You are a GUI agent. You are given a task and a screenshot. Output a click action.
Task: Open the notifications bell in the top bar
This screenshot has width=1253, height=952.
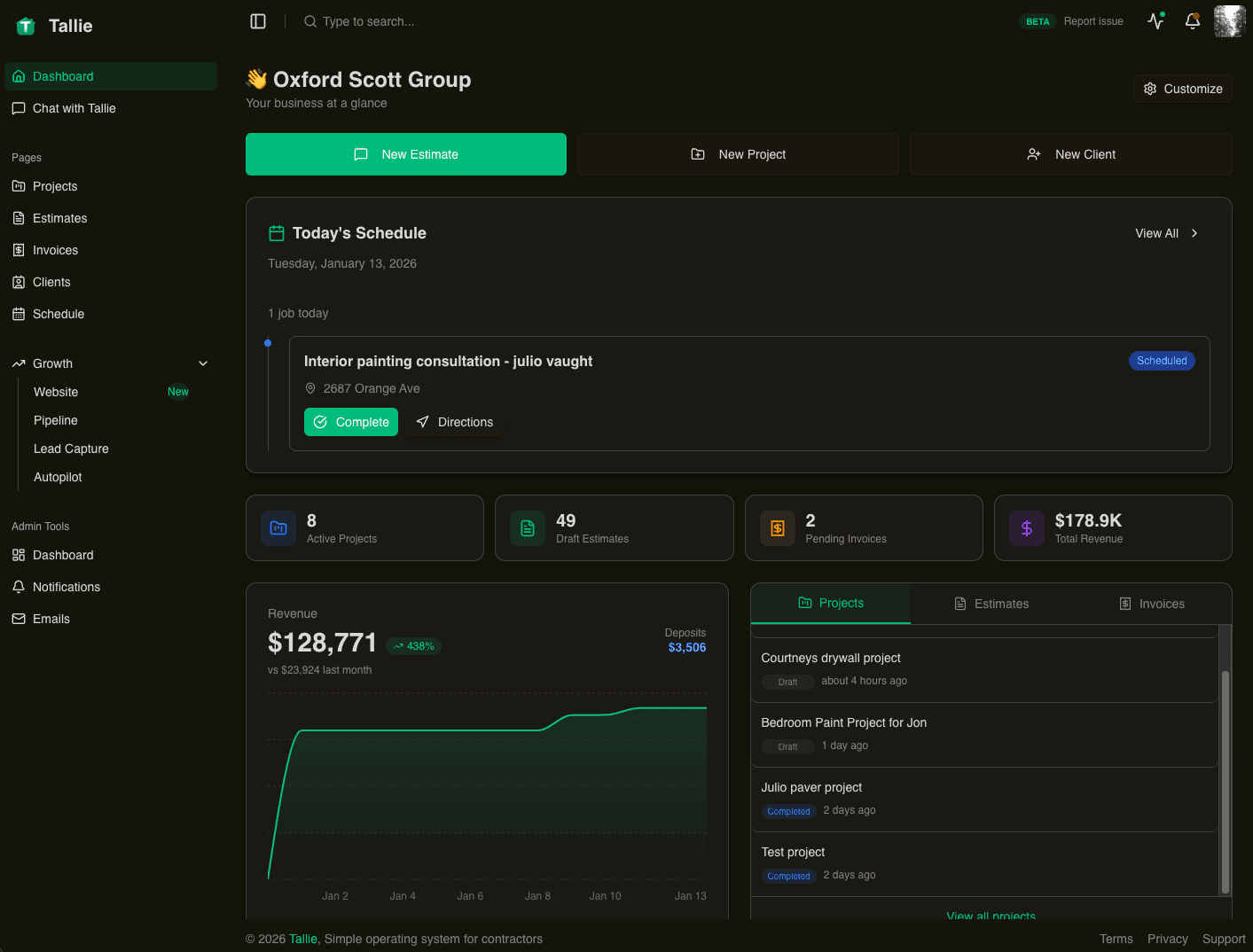coord(1192,20)
